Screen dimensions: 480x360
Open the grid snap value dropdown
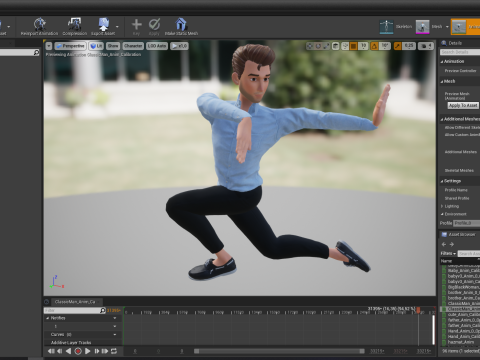click(x=363, y=46)
